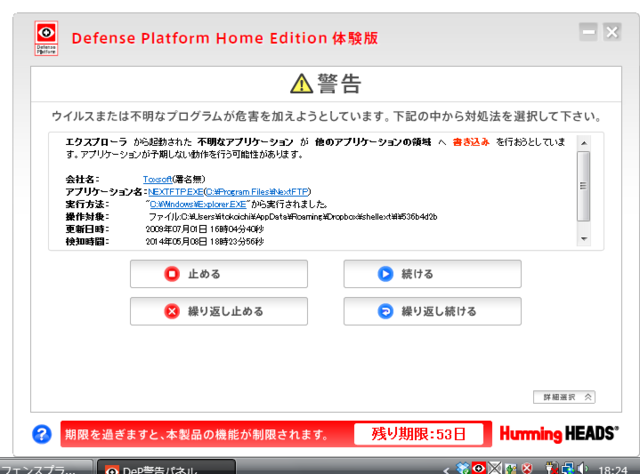
Task: Select the DeP警告パネル taskbar button
Action: (x=166, y=467)
